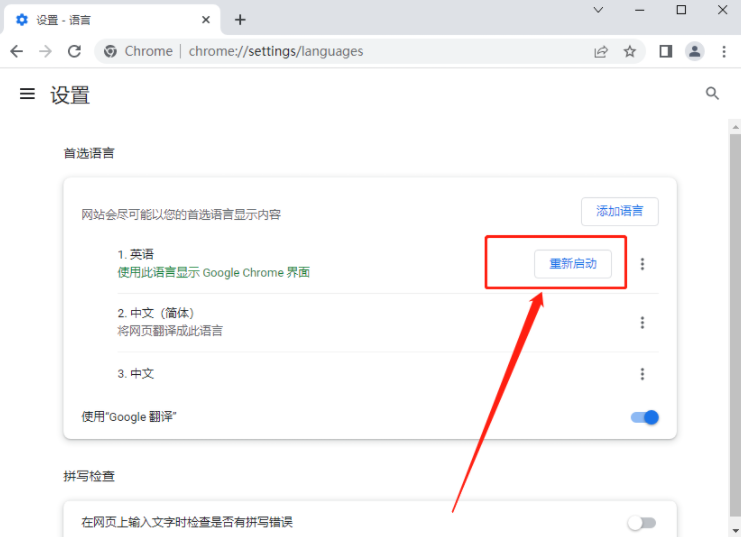Click the 拼写检查 section heading

coord(89,476)
